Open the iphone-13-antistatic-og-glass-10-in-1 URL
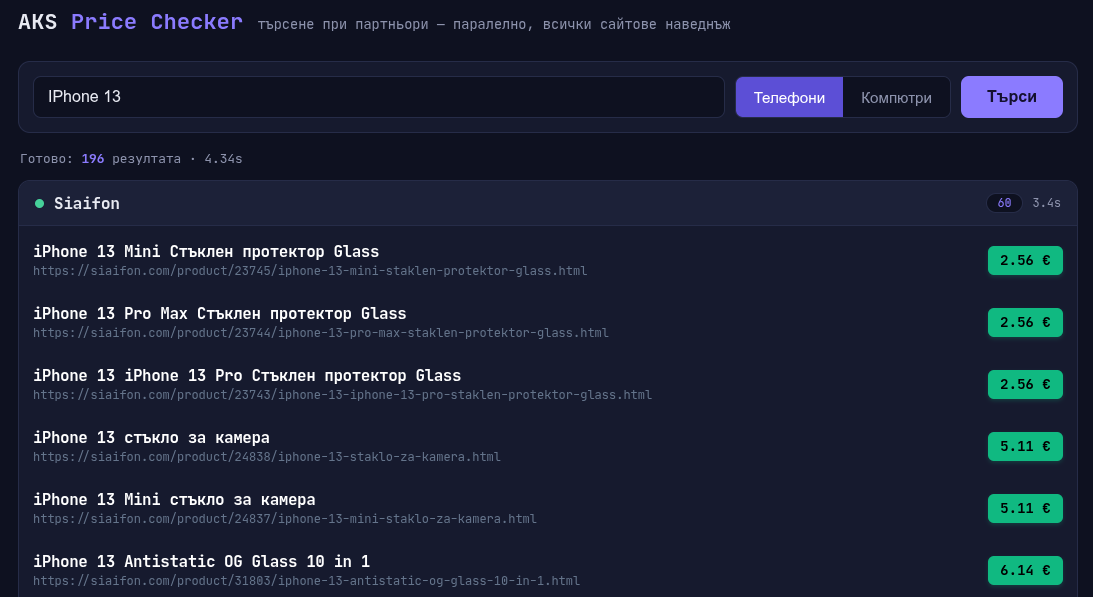The width and height of the screenshot is (1093, 597). coord(307,581)
